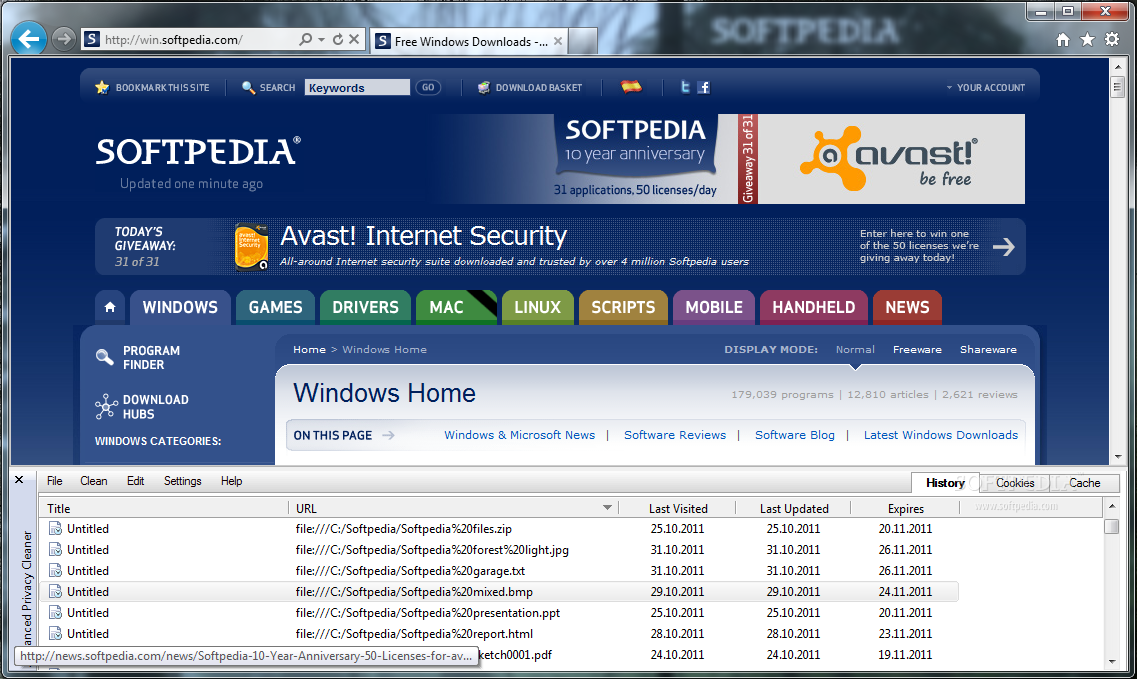Open the browser Home icon
This screenshot has height=679, width=1137.
pyautogui.click(x=1063, y=39)
